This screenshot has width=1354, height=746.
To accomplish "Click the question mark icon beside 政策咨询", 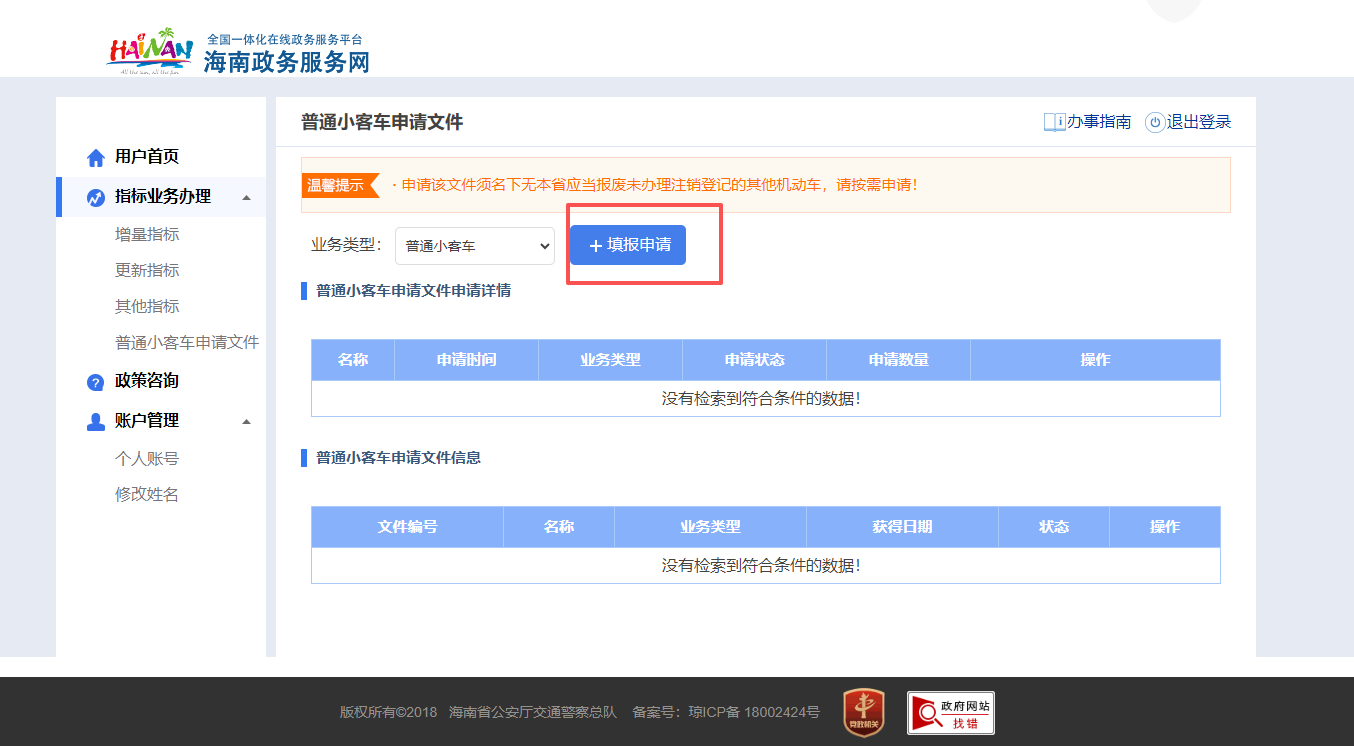I will click(95, 380).
